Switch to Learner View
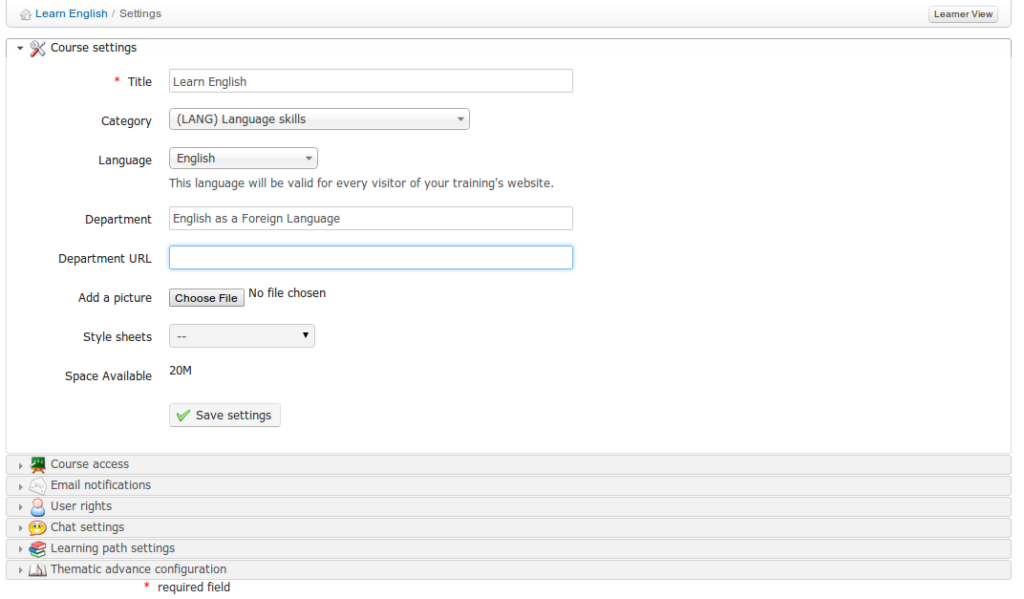The image size is (1024, 599). click(962, 15)
